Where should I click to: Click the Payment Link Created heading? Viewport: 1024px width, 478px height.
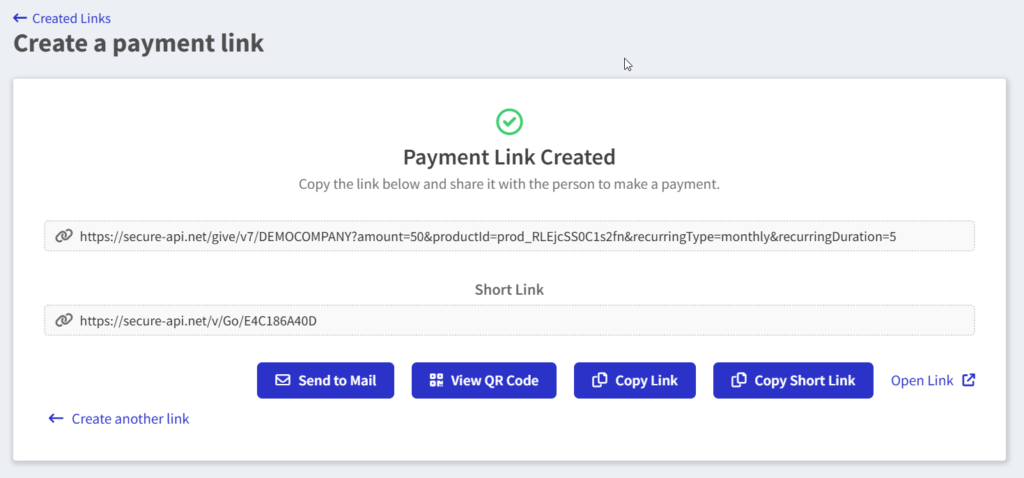(509, 157)
